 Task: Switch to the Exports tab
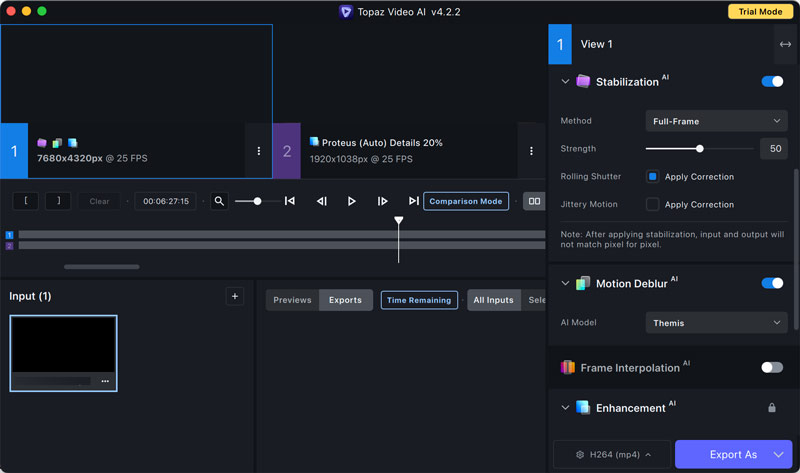345,300
